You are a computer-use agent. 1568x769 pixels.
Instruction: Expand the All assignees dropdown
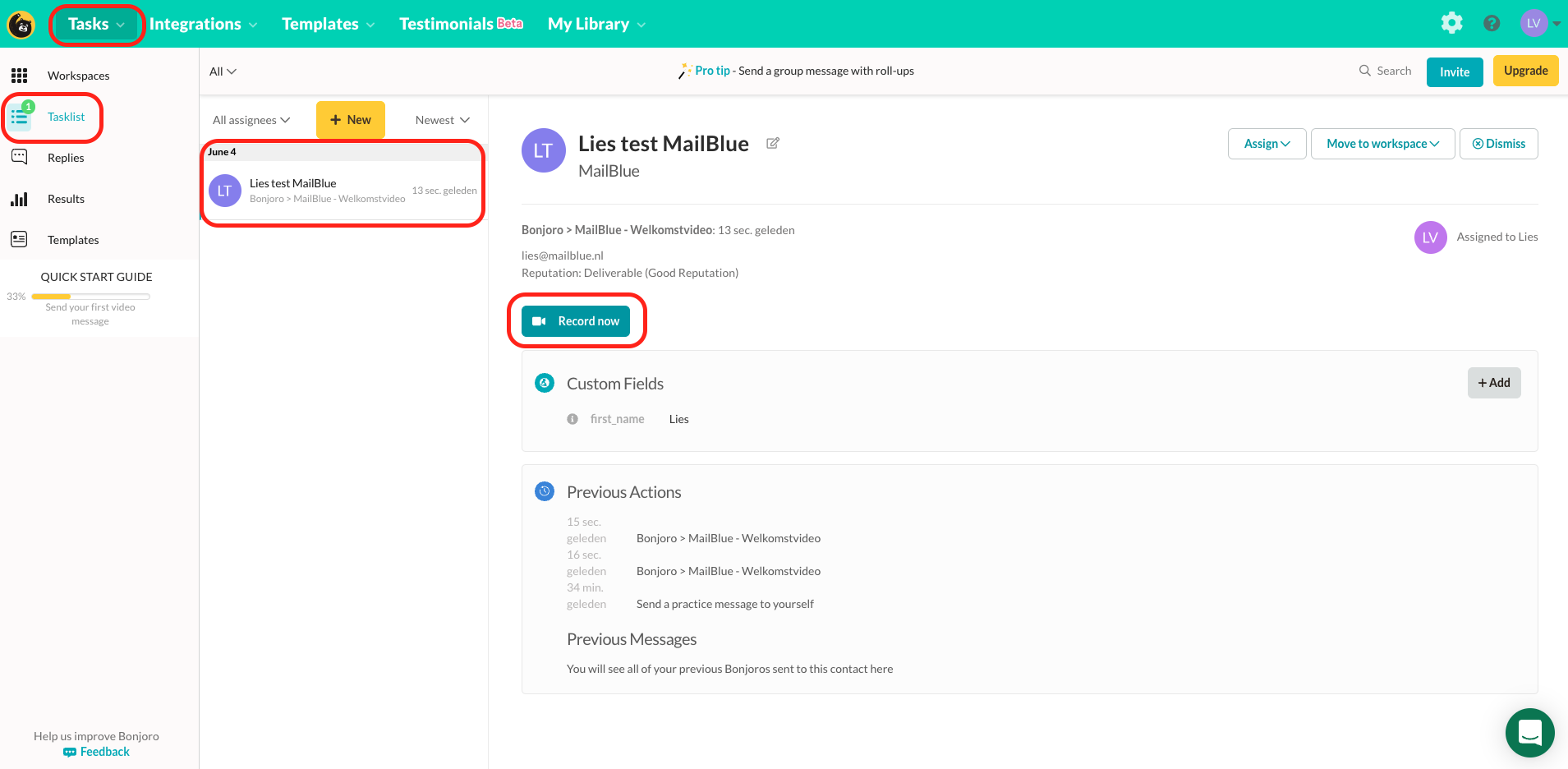coord(251,120)
